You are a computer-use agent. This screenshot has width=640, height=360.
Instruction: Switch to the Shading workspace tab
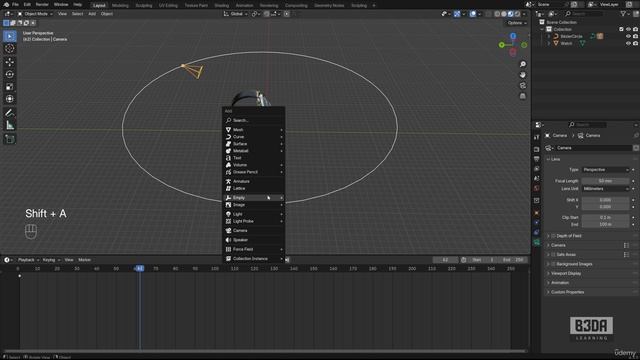222,5
